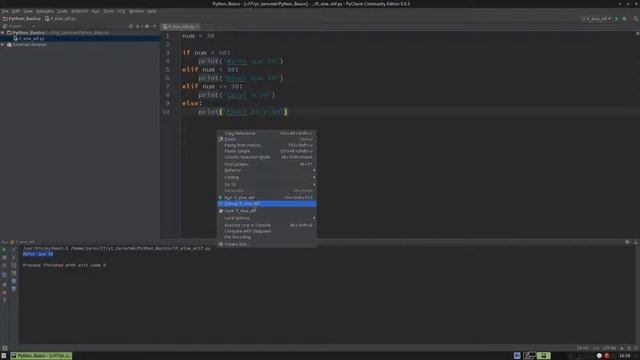Expand the Local History submenu
640x360 pixels.
(x=267, y=218)
